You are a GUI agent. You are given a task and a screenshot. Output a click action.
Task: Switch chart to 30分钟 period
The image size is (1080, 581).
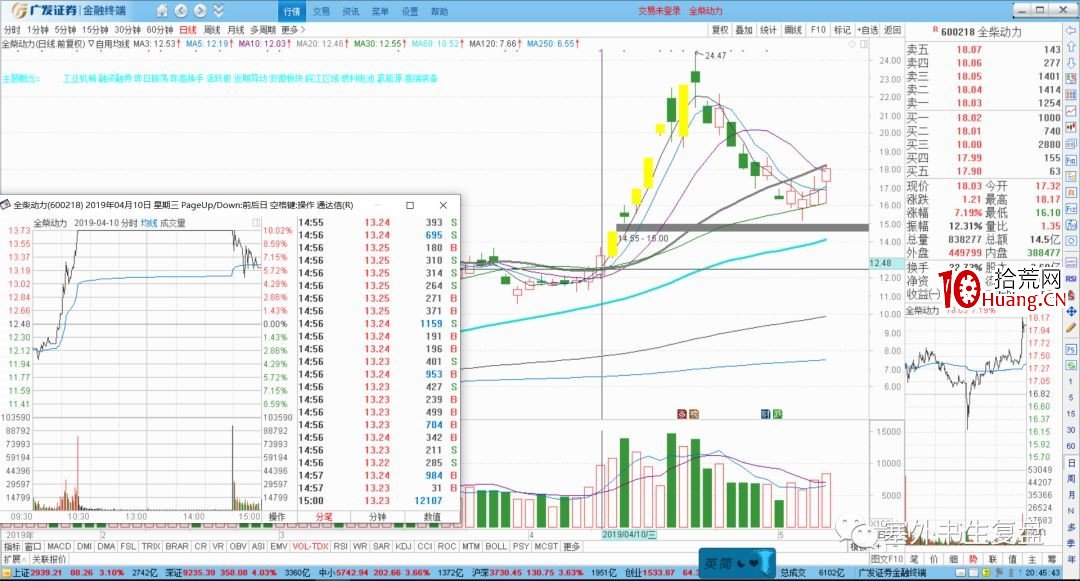(x=127, y=30)
